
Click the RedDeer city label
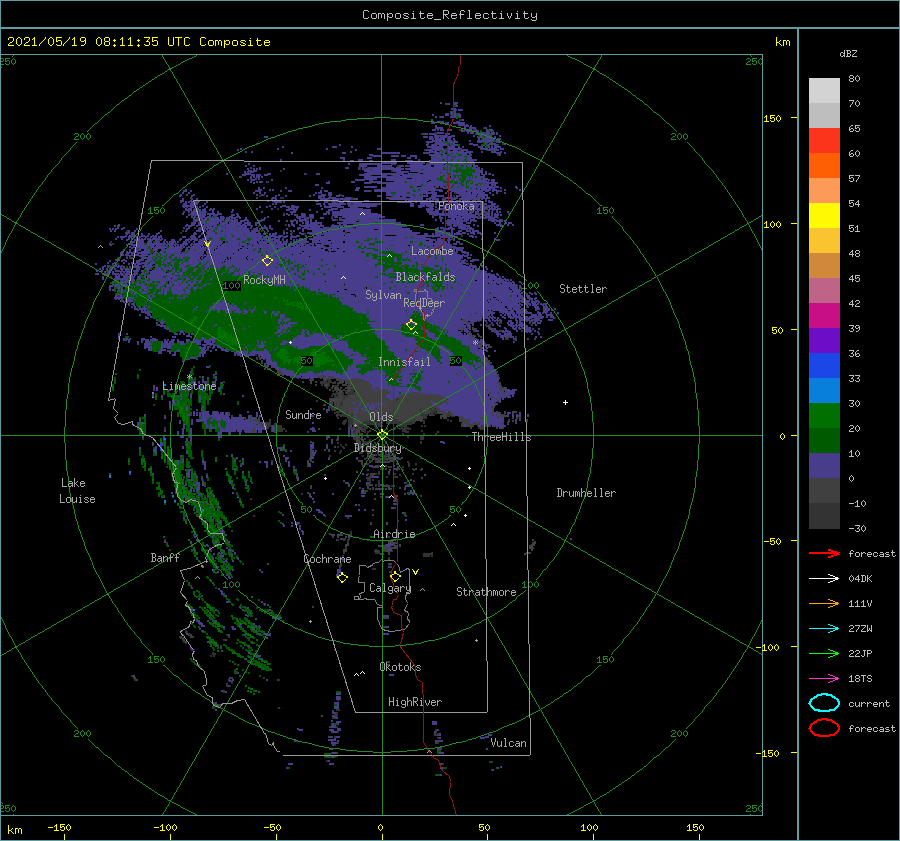tap(424, 303)
